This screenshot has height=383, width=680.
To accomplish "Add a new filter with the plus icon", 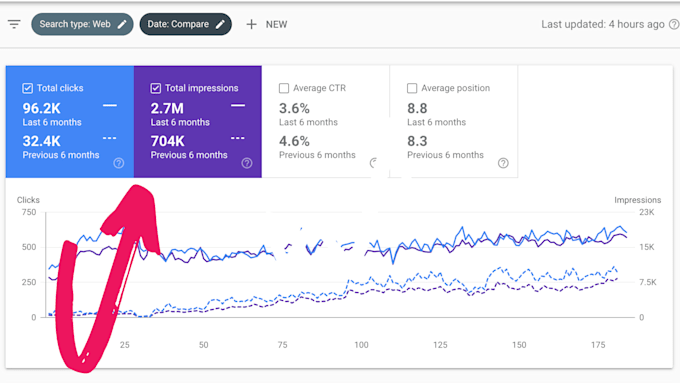I will tap(251, 24).
